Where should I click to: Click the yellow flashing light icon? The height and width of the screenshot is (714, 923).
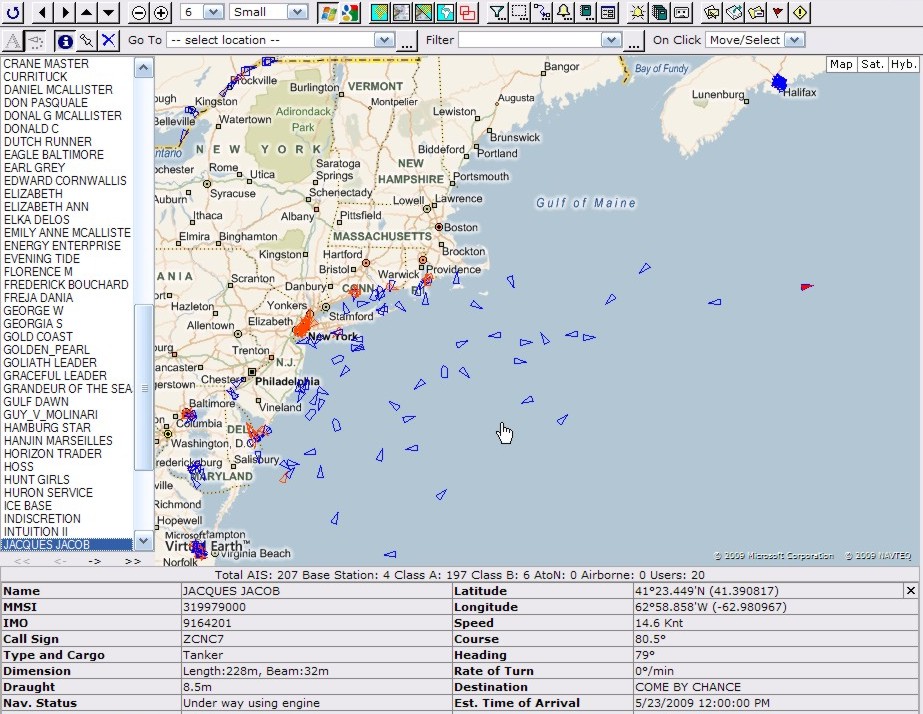(638, 12)
